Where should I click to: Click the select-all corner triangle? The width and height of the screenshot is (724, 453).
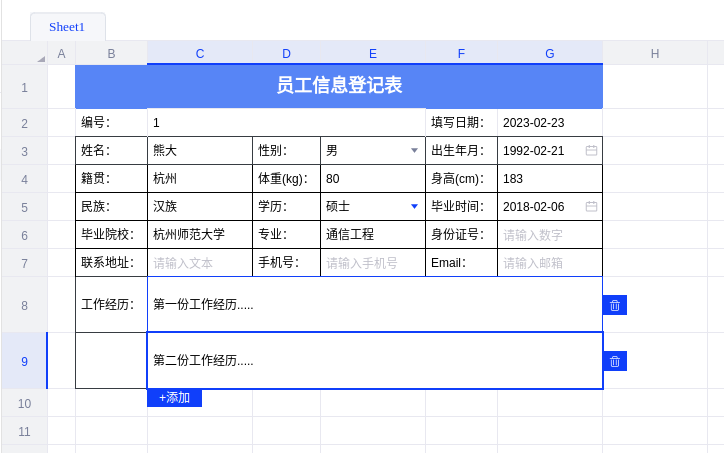tap(40, 57)
